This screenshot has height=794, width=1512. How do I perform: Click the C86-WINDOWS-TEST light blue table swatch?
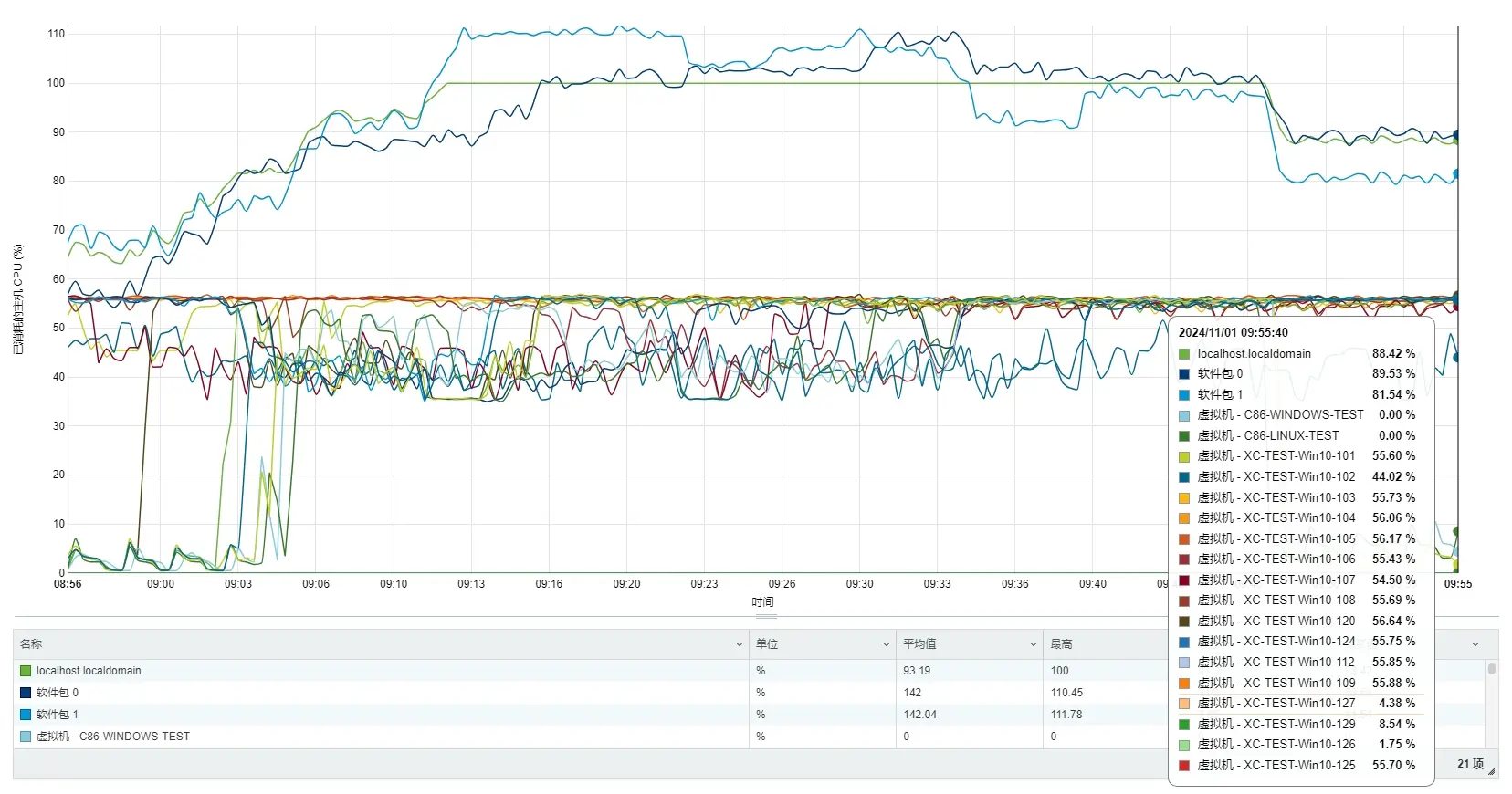(x=26, y=737)
